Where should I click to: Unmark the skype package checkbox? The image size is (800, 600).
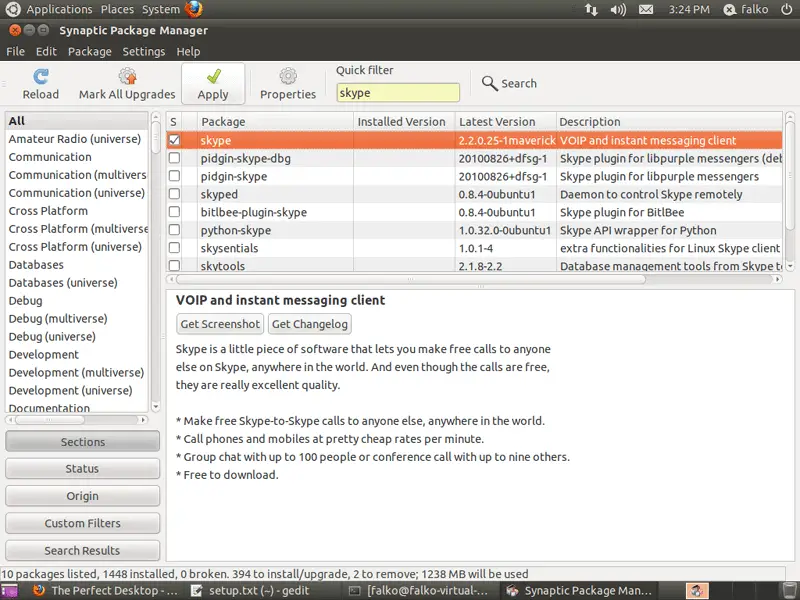pyautogui.click(x=174, y=140)
